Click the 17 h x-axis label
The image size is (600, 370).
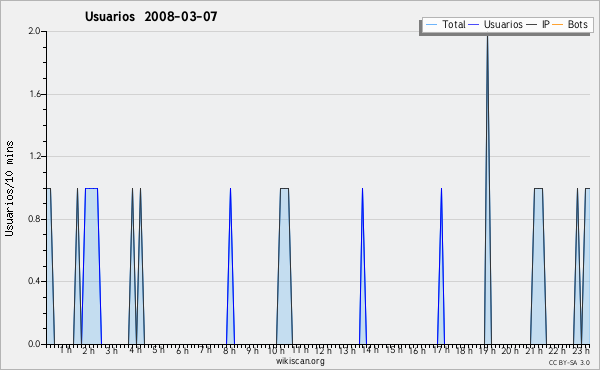[x=441, y=350]
